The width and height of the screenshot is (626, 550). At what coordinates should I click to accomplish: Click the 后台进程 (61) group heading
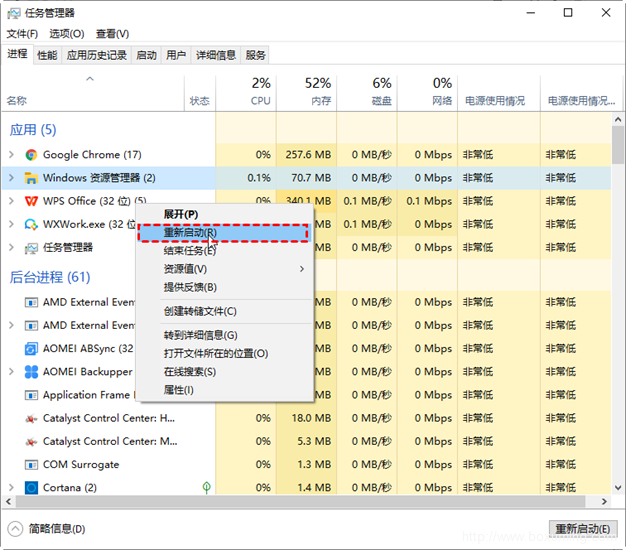(x=50, y=277)
